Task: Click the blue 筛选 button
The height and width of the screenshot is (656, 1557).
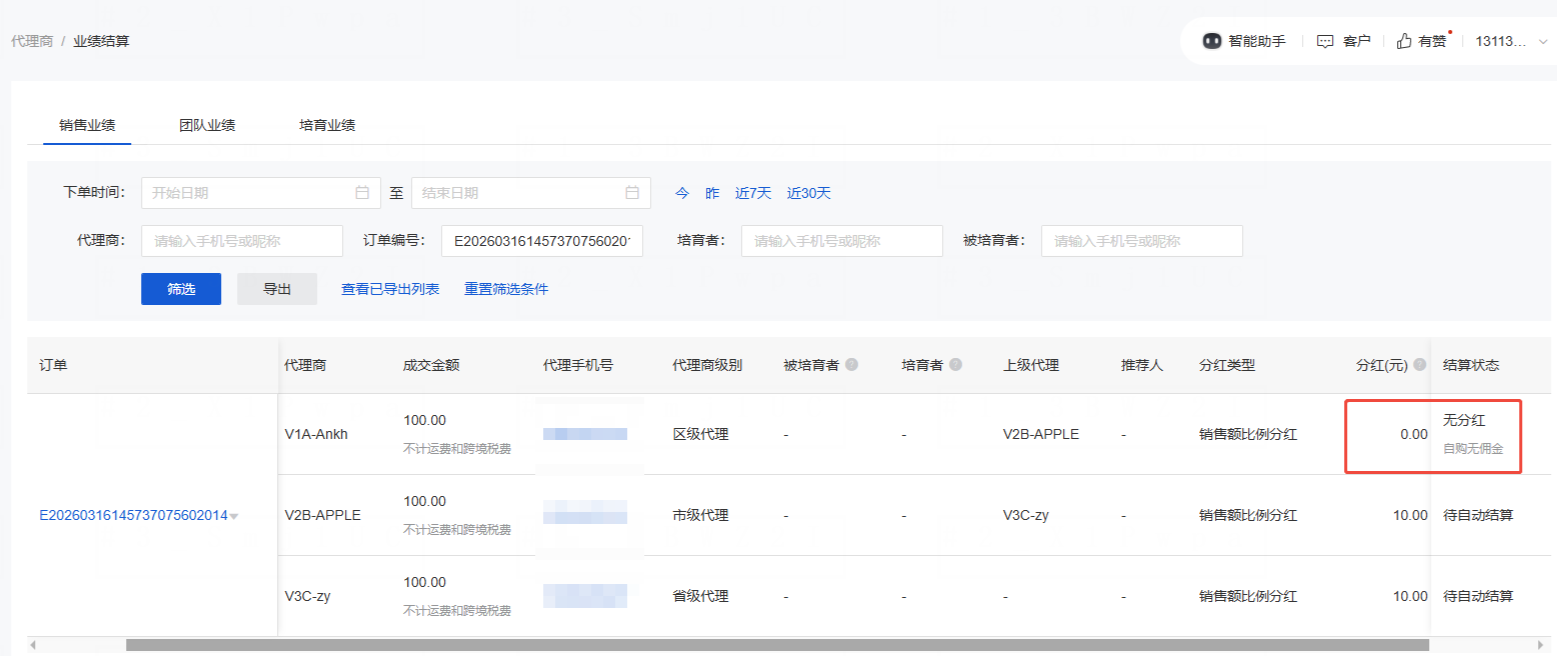Action: coord(181,289)
